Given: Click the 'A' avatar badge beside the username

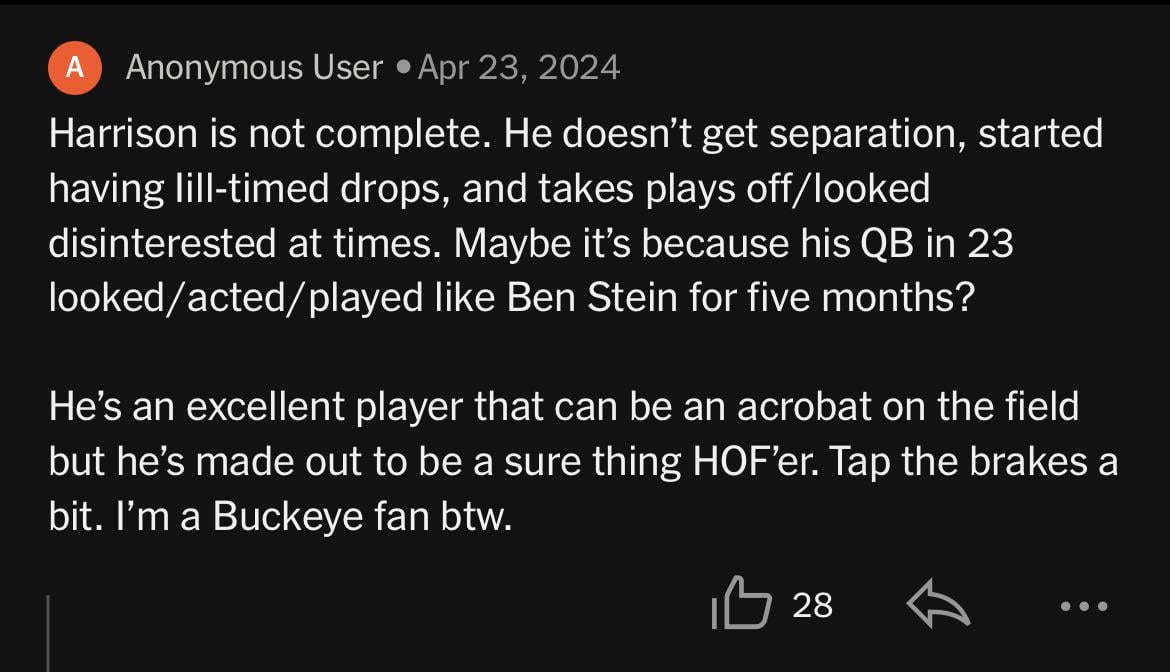Looking at the screenshot, I should (x=75, y=67).
